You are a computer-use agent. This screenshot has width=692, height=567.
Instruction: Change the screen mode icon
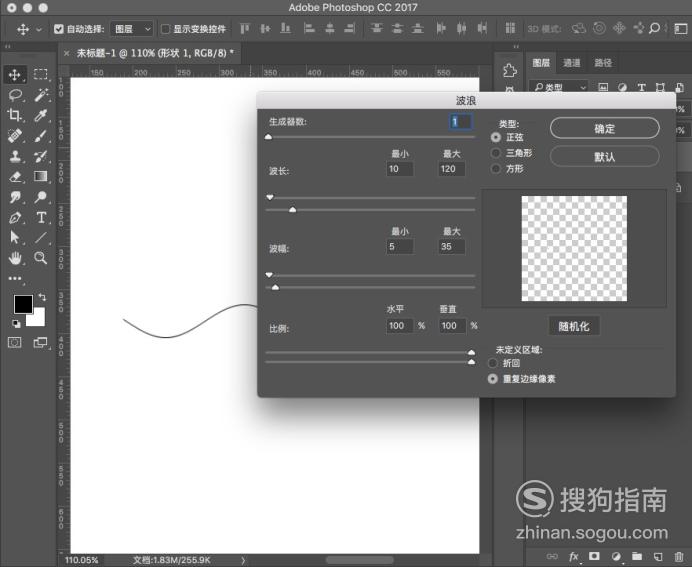coord(41,342)
